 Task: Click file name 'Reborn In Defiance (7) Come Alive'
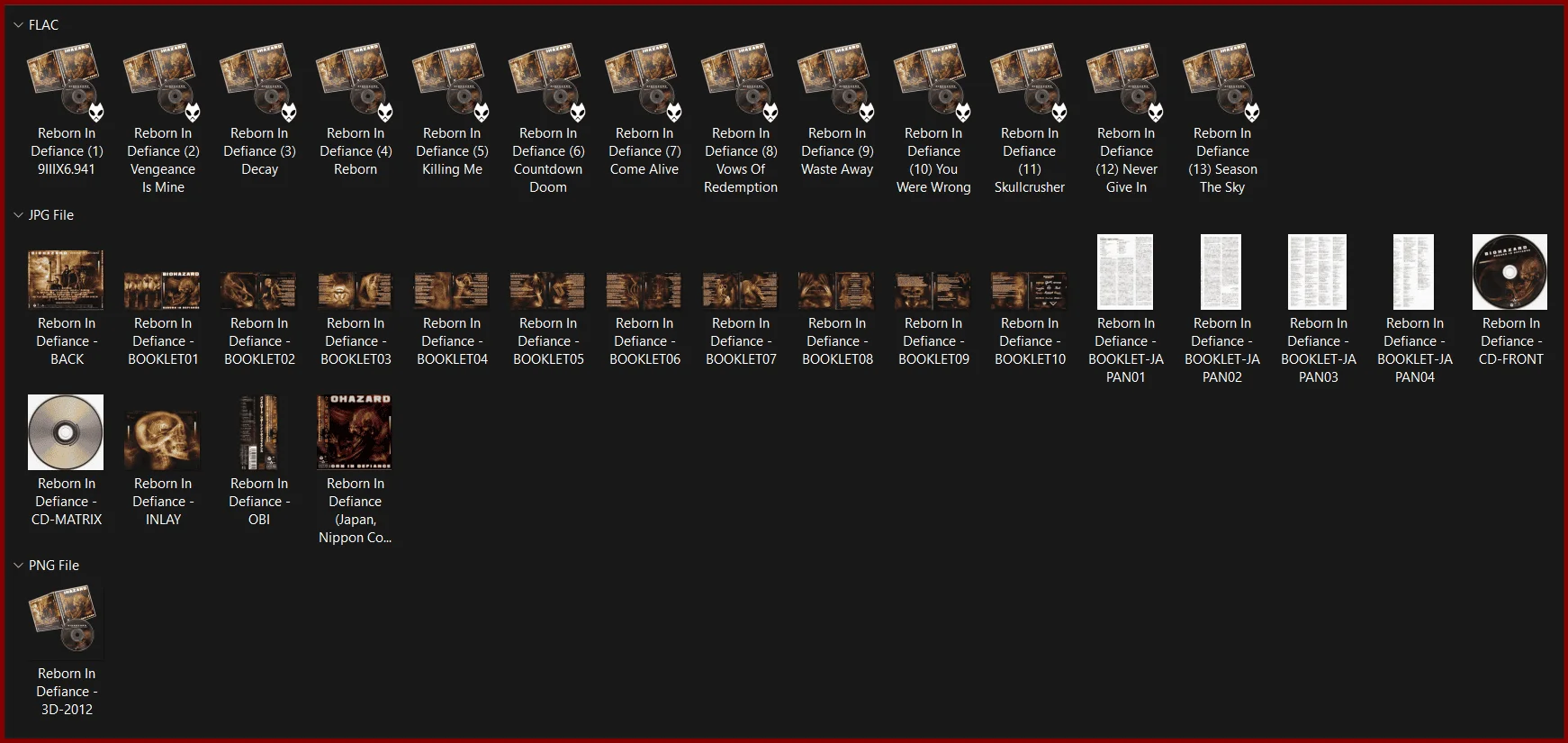pyautogui.click(x=644, y=151)
